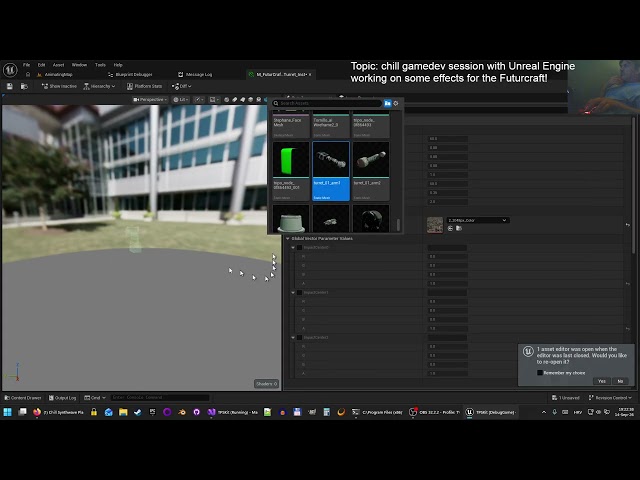Image resolution: width=640 pixels, height=480 pixels.
Task: Open asset picker settings gear
Action: (396, 103)
